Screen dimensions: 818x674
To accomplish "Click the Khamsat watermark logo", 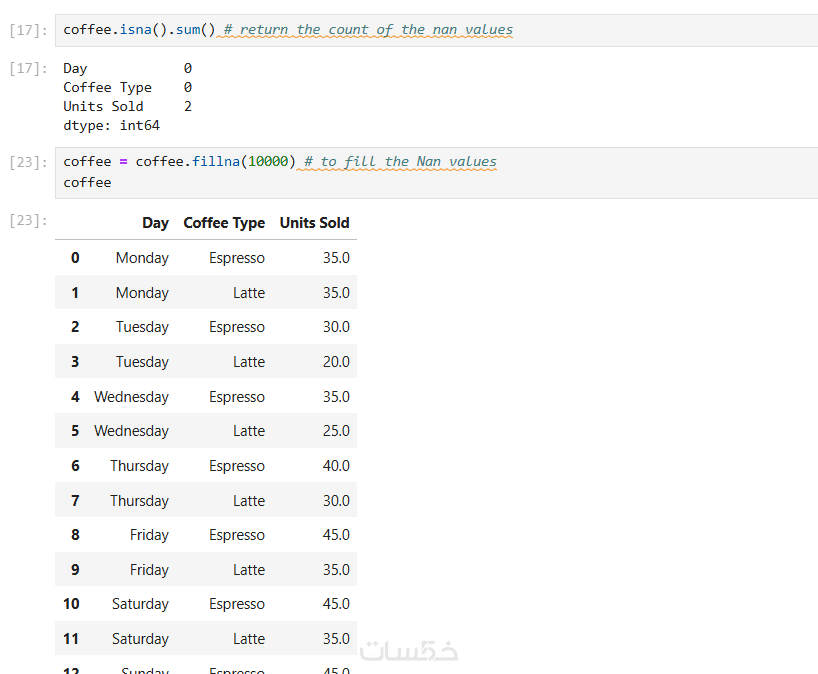I will coord(408,650).
